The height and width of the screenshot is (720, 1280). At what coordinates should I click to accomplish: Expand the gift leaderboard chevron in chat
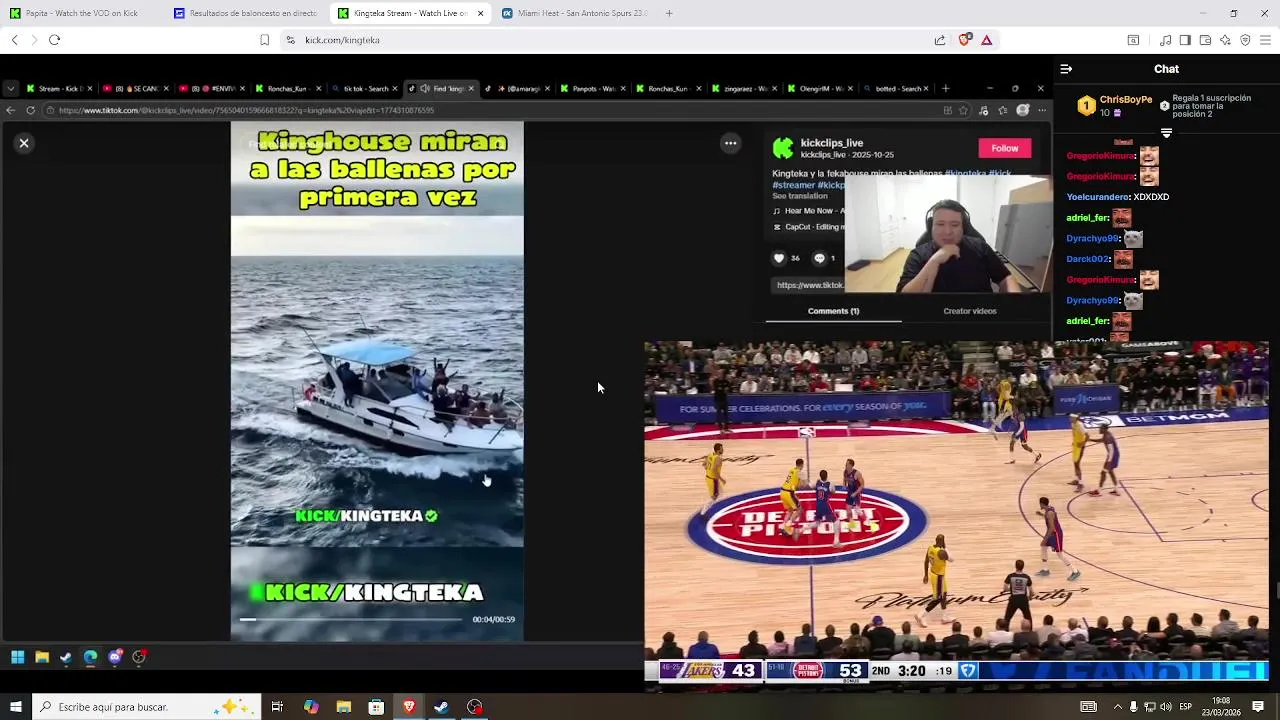click(x=1166, y=133)
